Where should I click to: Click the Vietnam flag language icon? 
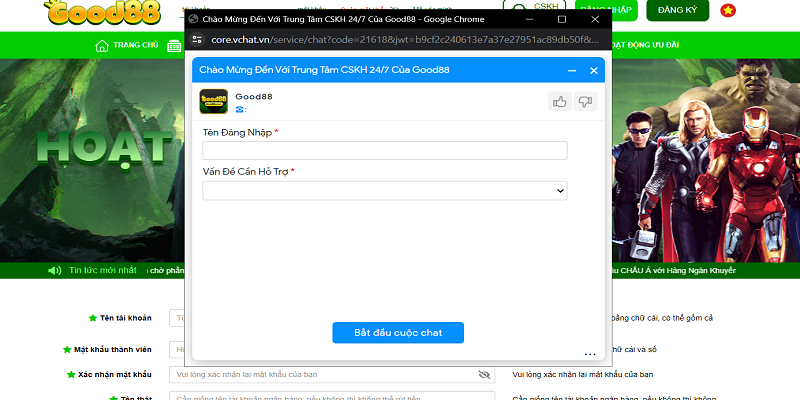click(x=727, y=10)
